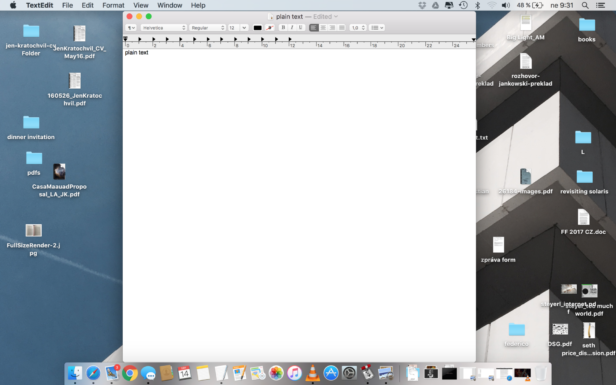The image size is (616, 385).
Task: Open the Format menu
Action: [113, 5]
